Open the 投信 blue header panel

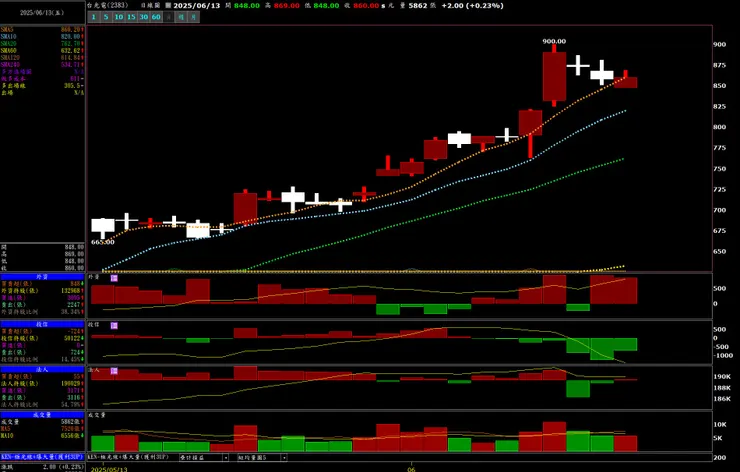click(x=42, y=324)
